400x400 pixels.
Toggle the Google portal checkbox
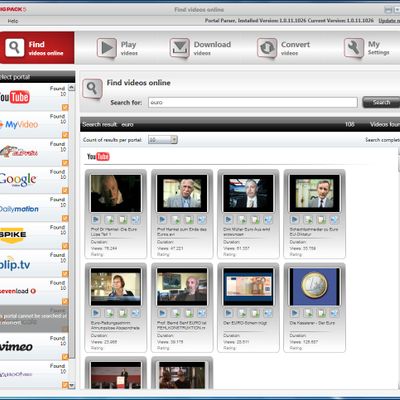[x=65, y=190]
